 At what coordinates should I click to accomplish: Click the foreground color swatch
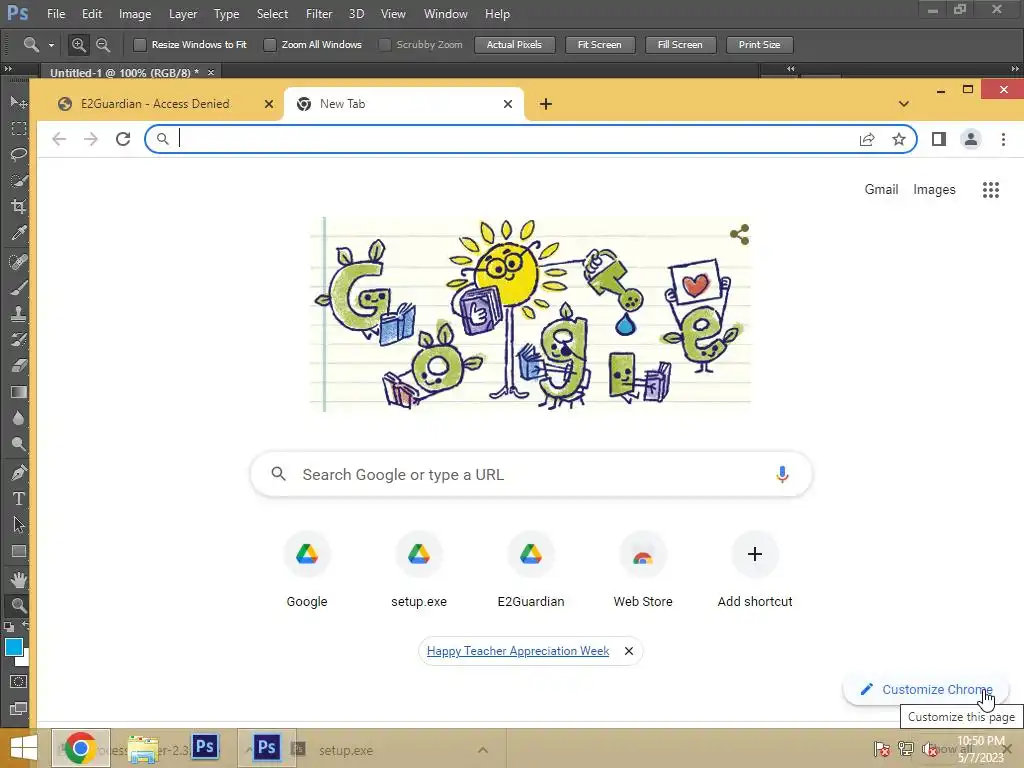pos(14,647)
